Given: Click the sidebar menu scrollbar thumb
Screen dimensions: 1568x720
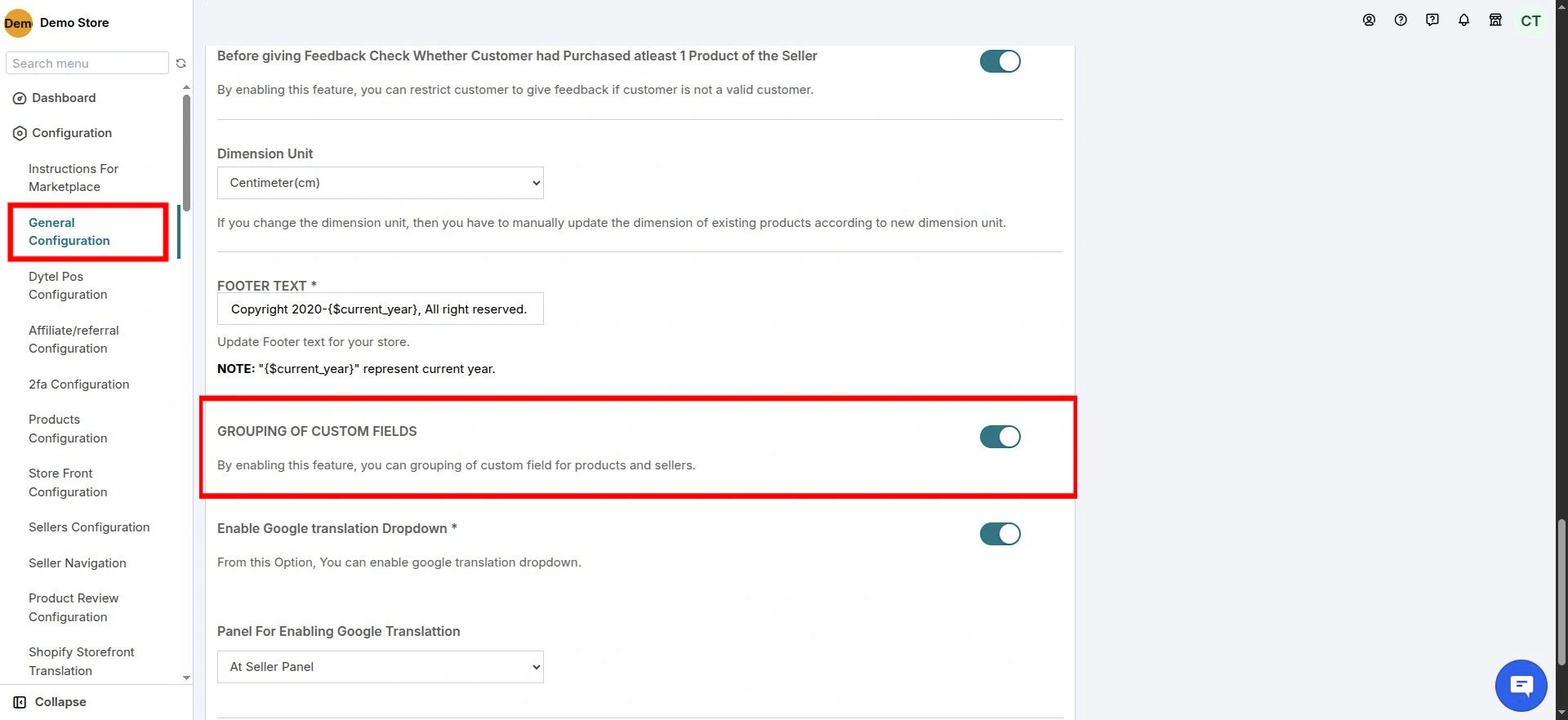Looking at the screenshot, I should point(186,151).
